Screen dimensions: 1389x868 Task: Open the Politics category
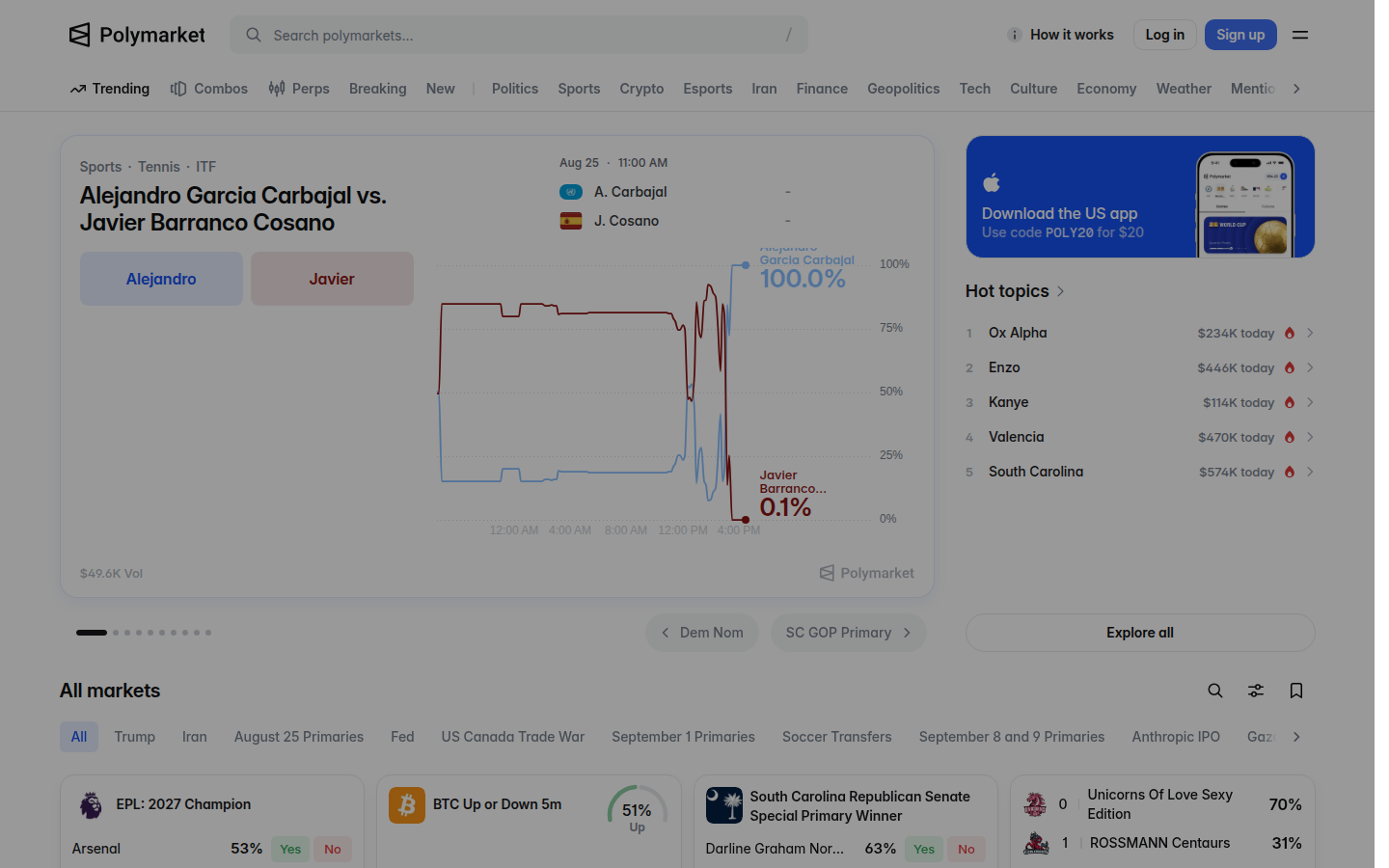point(515,89)
